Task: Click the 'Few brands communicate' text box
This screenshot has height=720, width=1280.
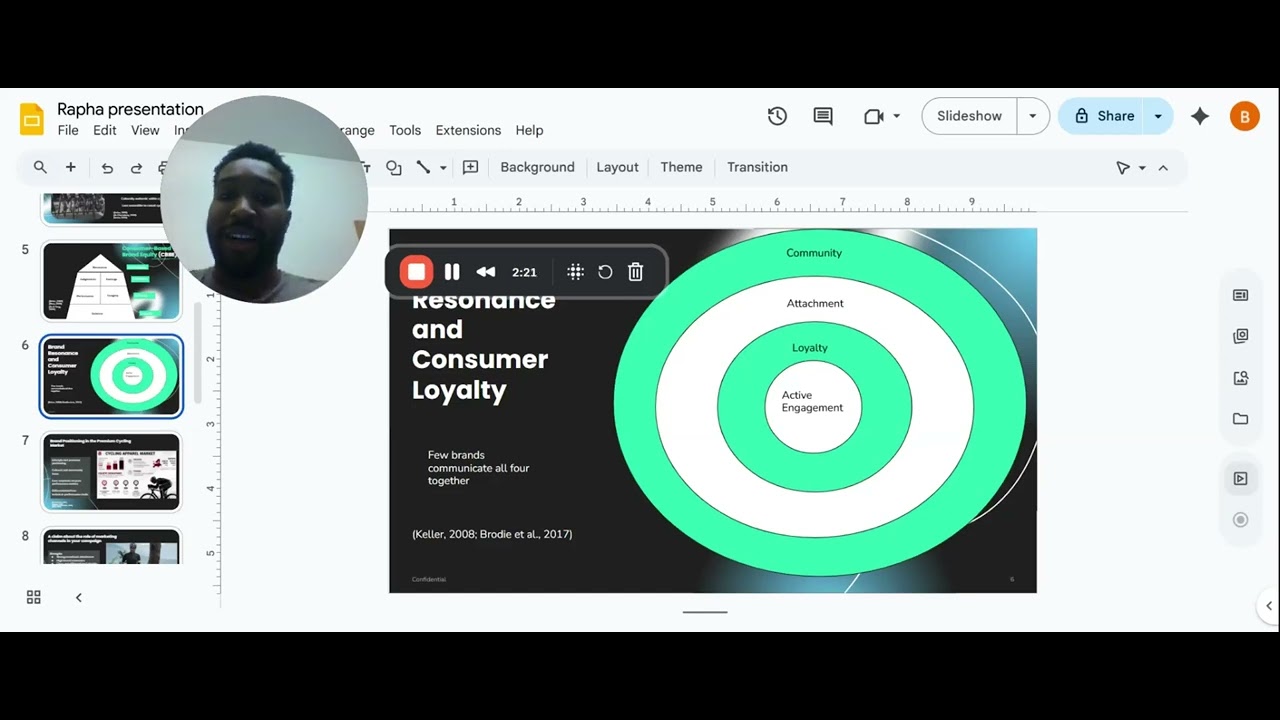Action: (x=478, y=468)
